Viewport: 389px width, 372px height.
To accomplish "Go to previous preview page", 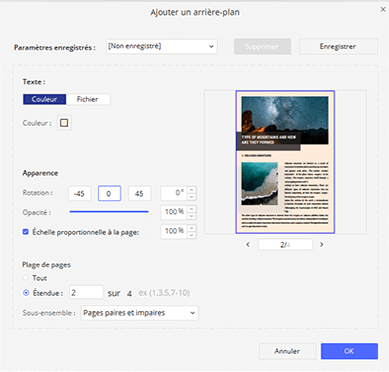I will pyautogui.click(x=248, y=245).
